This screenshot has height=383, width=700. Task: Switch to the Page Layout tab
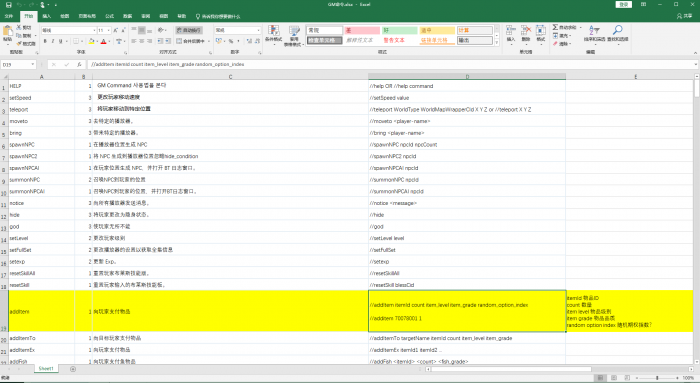(x=87, y=16)
